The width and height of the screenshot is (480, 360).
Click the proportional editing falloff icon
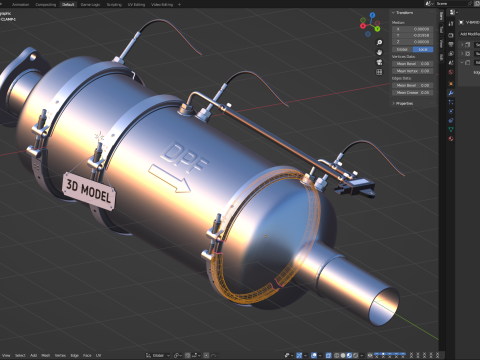(214, 355)
